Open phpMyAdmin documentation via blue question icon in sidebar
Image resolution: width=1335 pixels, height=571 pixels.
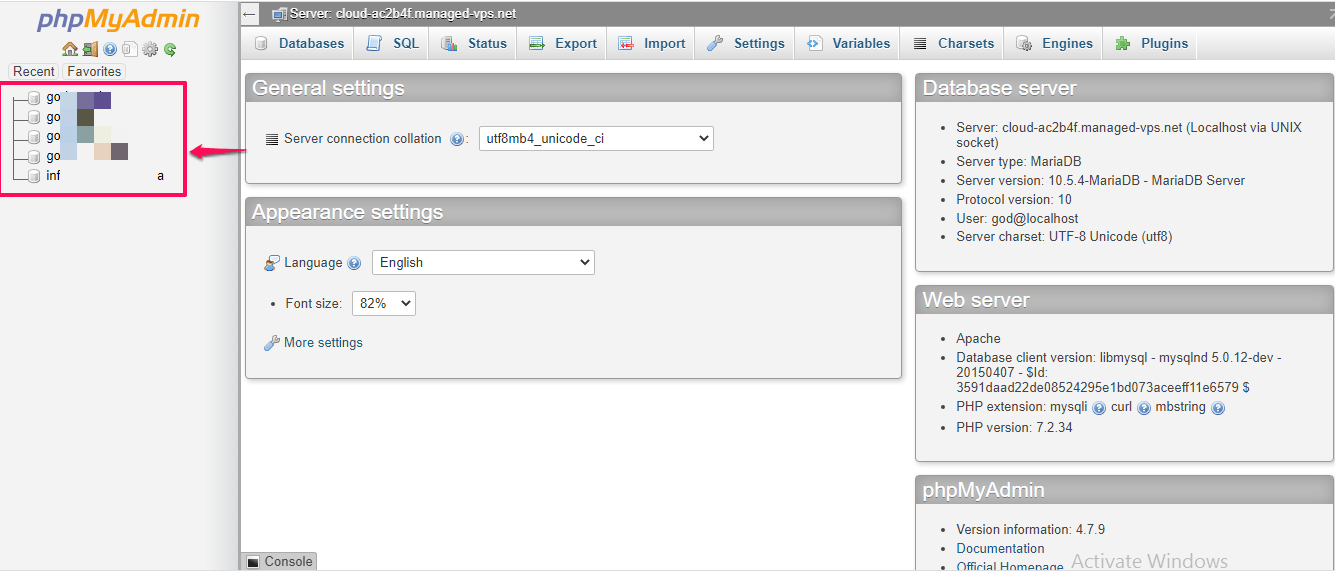110,49
